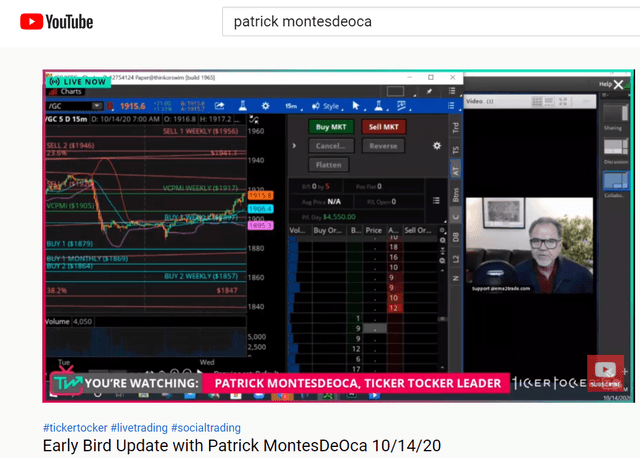The width and height of the screenshot is (640, 458).
Task: Click the Buy MKT button
Action: click(331, 127)
